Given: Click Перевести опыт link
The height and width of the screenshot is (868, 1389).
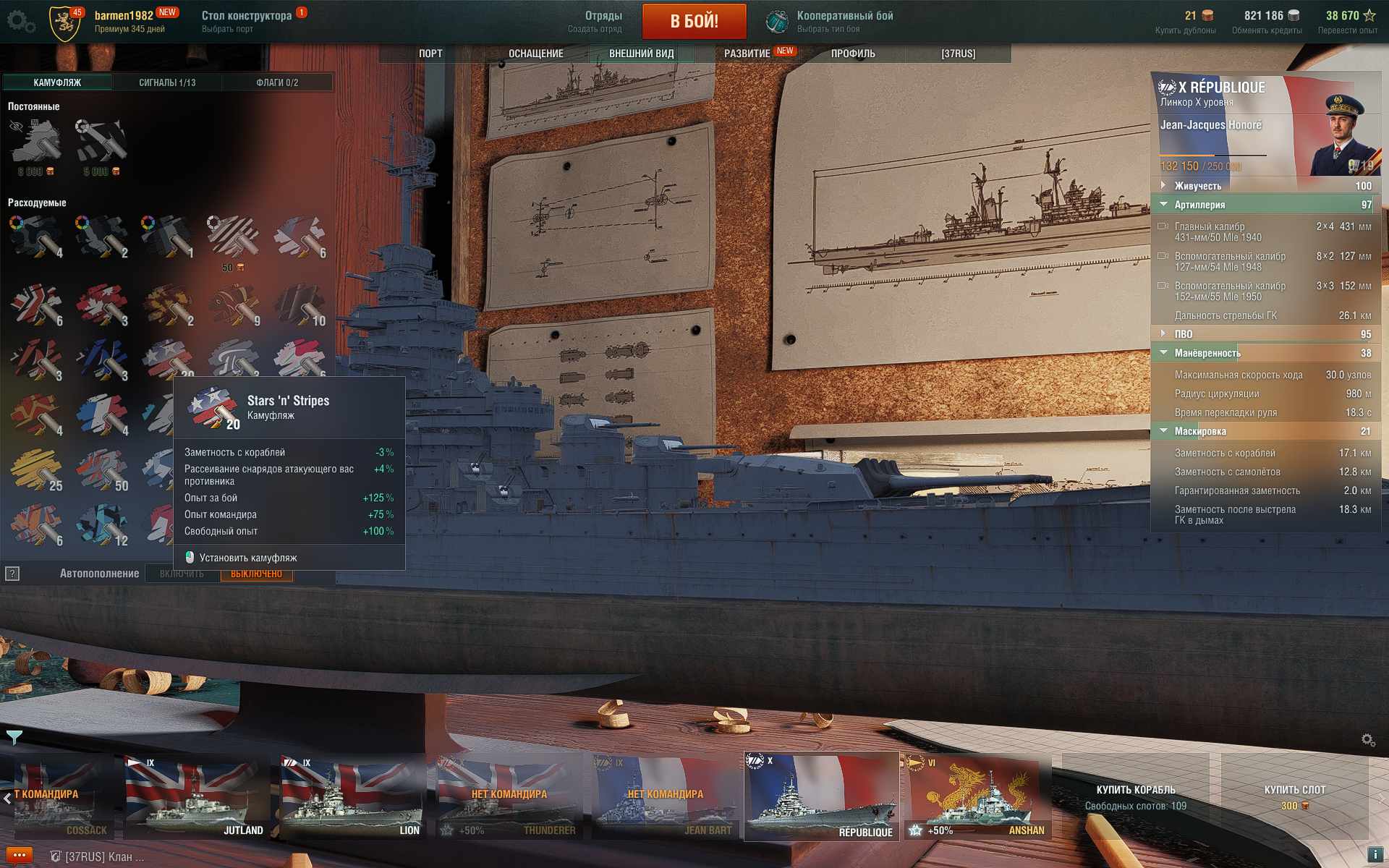Looking at the screenshot, I should pos(1347,30).
